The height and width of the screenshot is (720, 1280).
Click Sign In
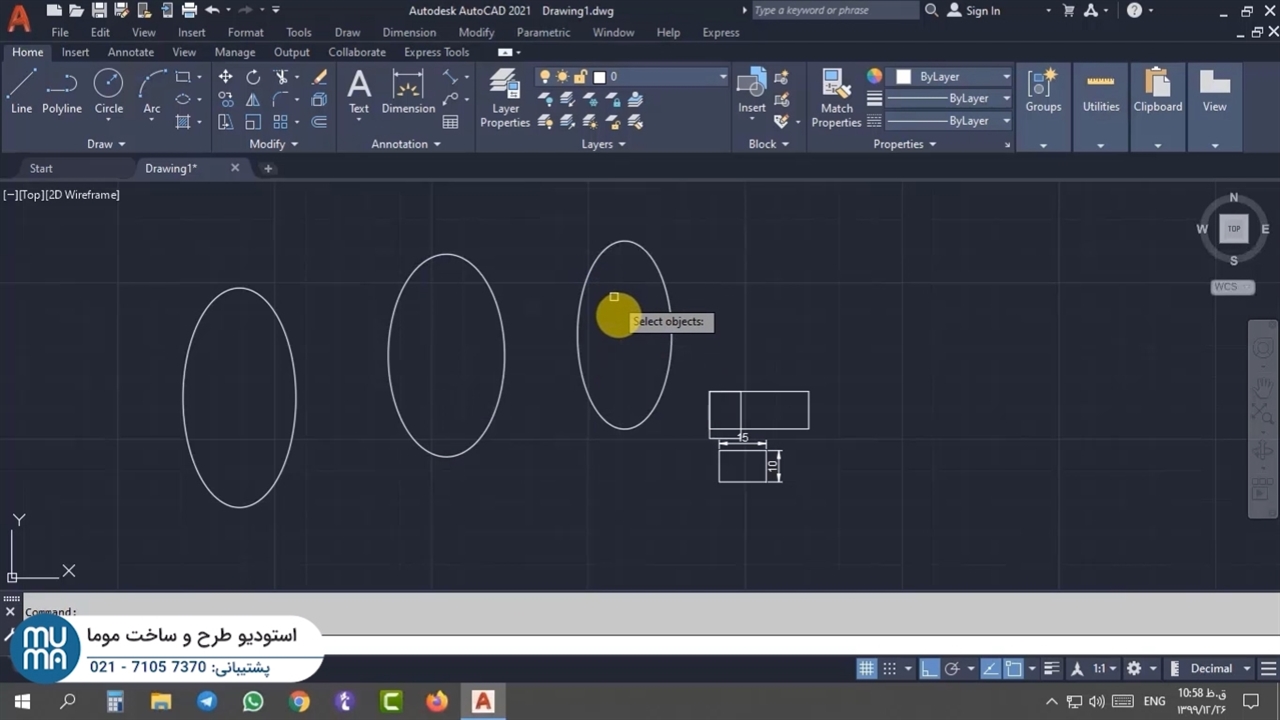(x=982, y=11)
